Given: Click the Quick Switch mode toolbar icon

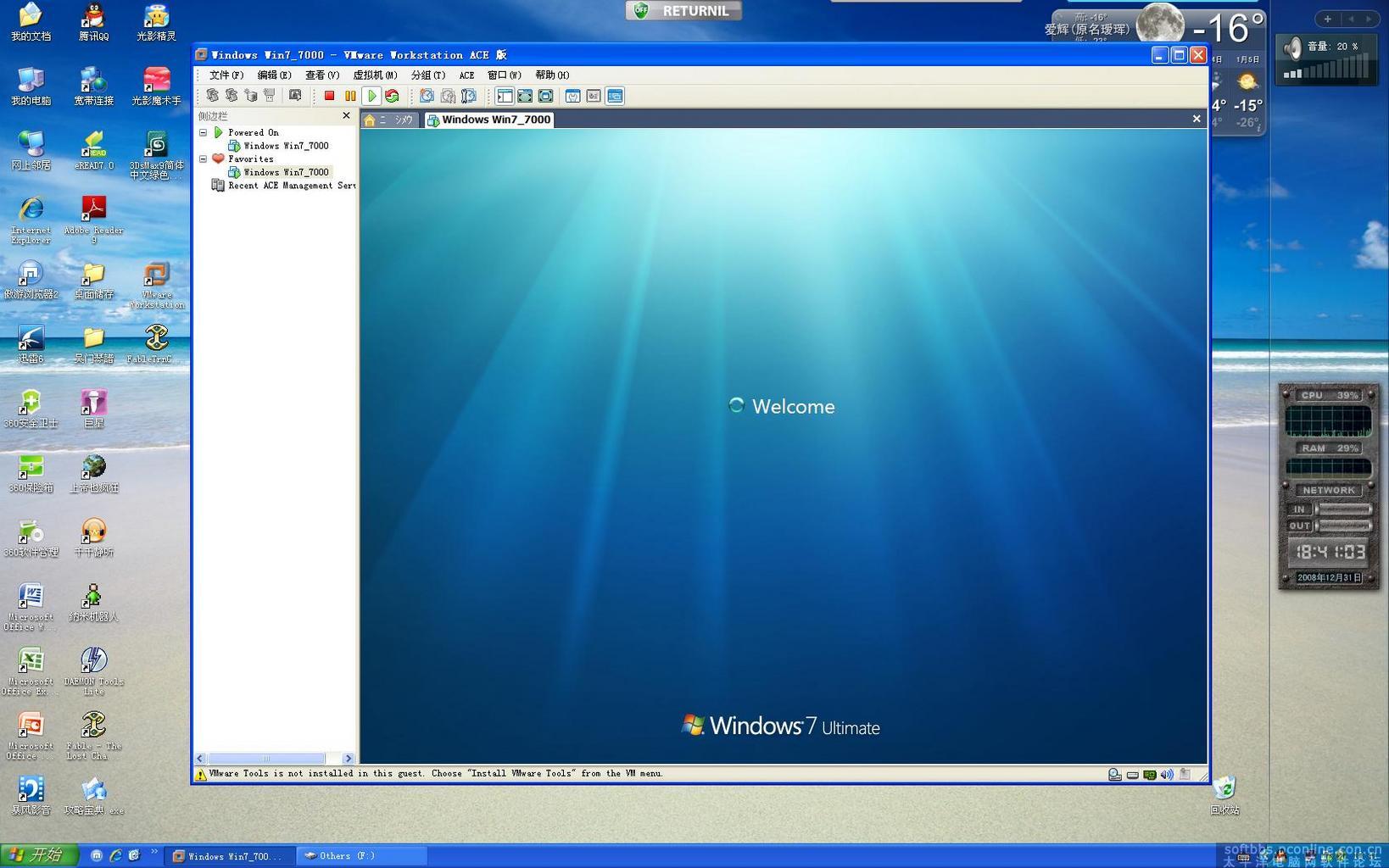Looking at the screenshot, I should [x=546, y=96].
